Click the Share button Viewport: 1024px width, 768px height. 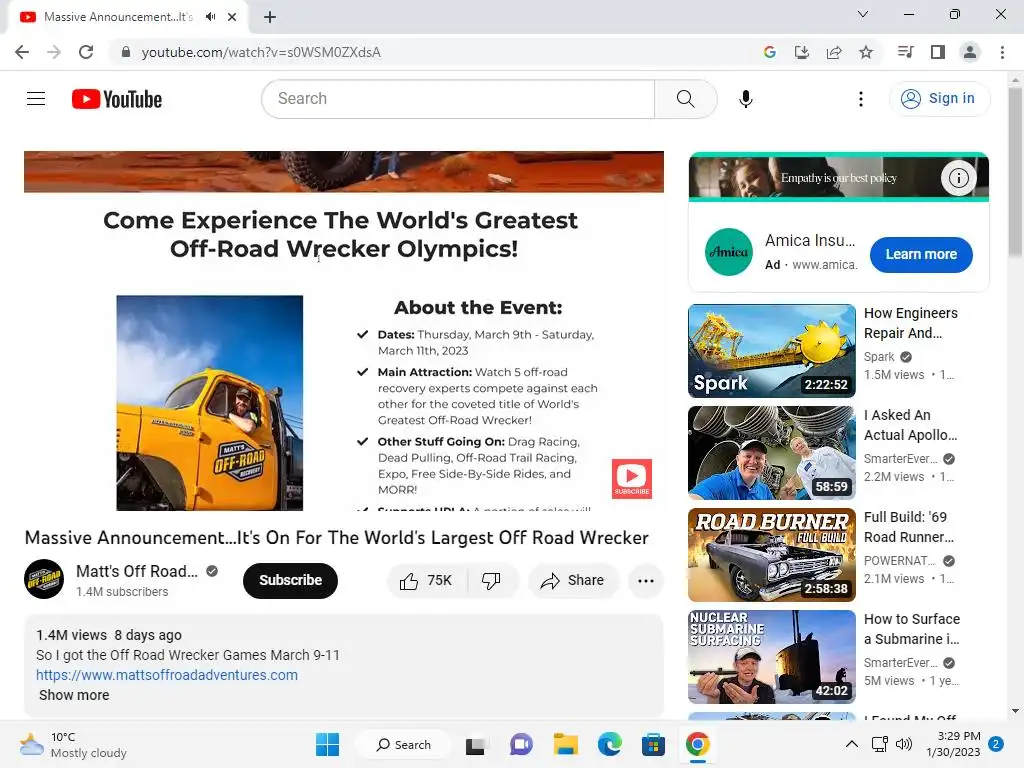tap(573, 581)
